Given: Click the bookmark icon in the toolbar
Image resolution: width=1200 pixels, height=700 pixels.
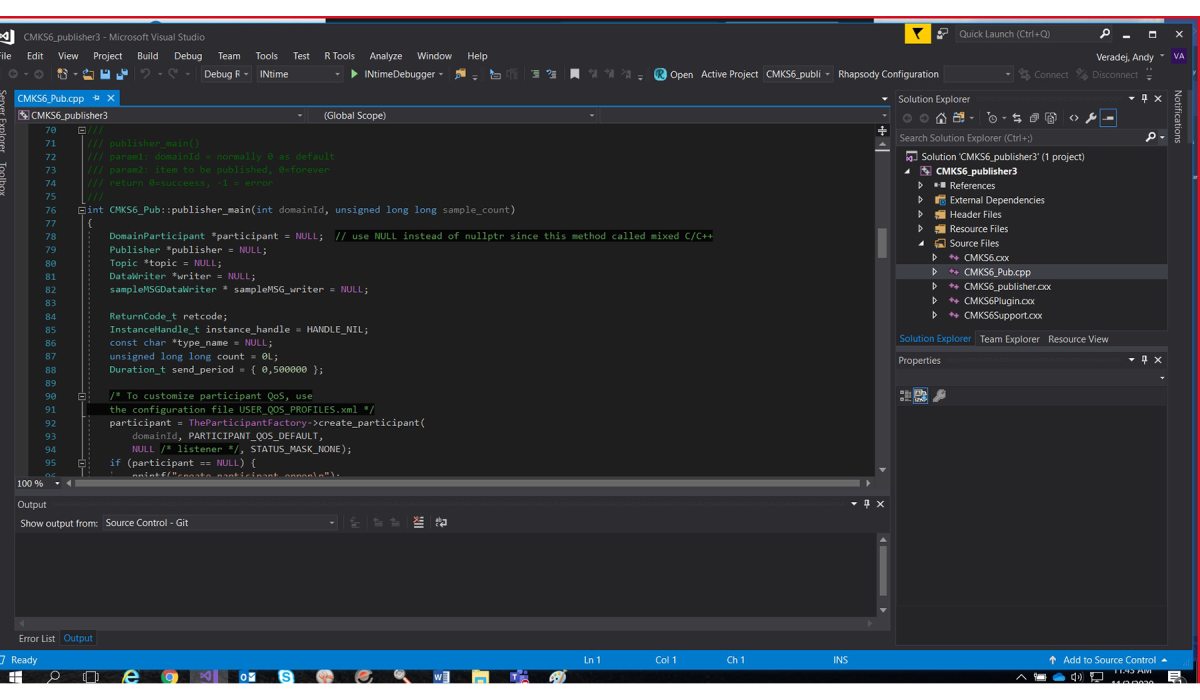Looking at the screenshot, I should tap(574, 75).
